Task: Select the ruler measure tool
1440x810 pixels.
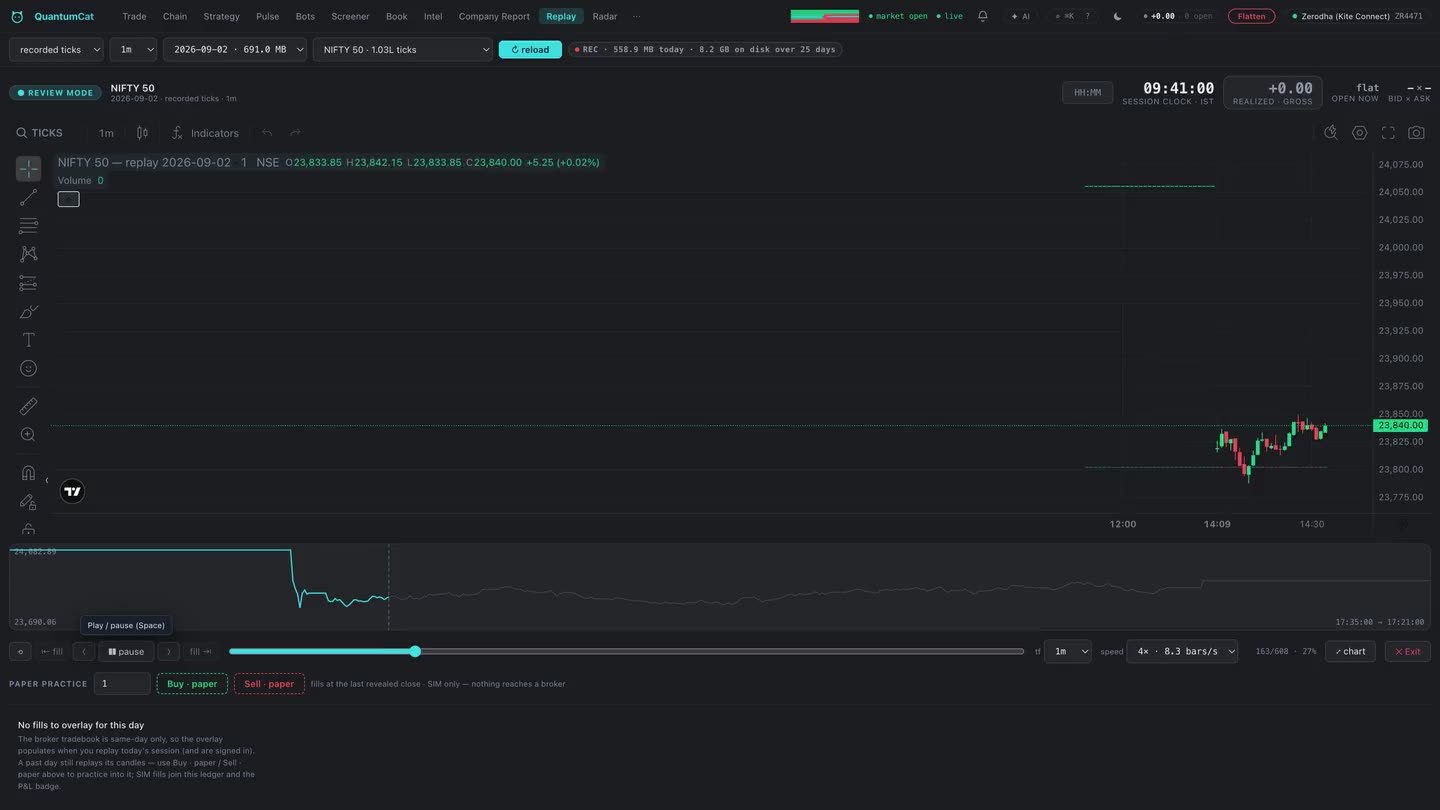Action: click(28, 406)
